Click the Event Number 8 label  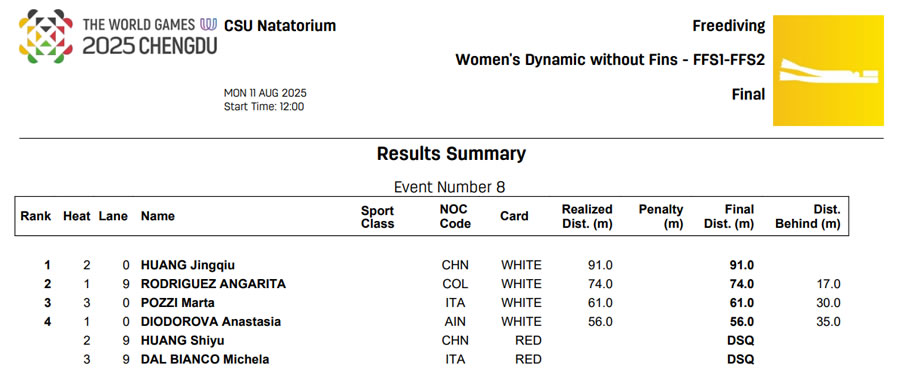(449, 187)
